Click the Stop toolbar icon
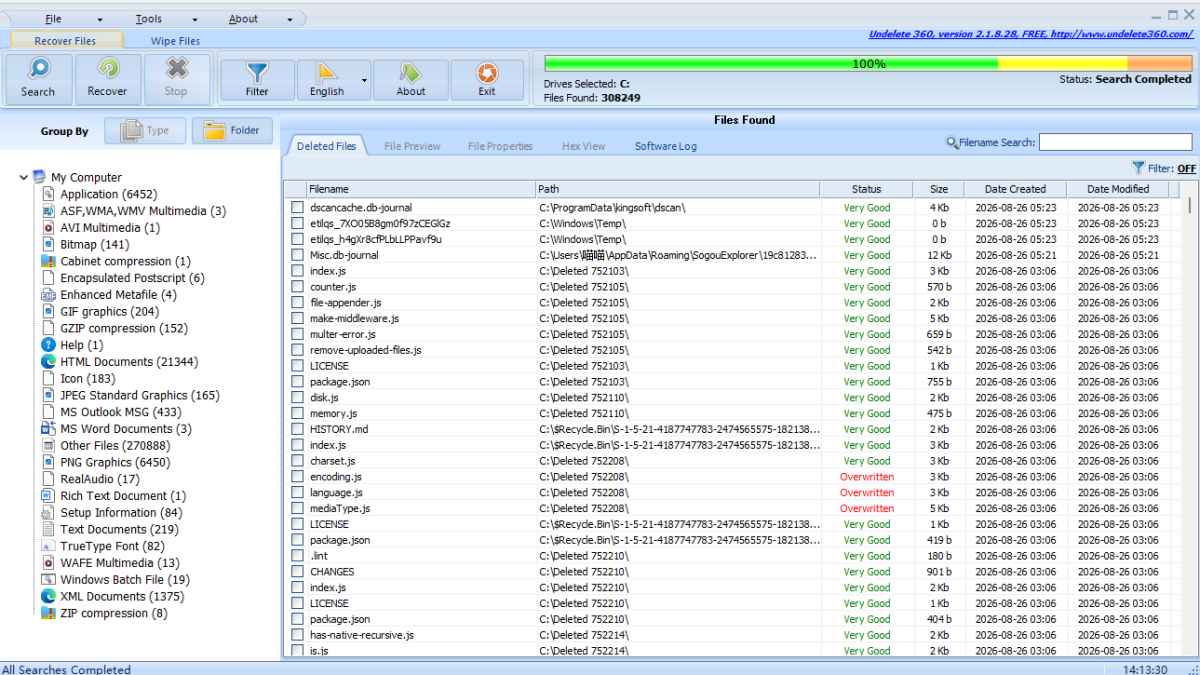 (x=176, y=78)
